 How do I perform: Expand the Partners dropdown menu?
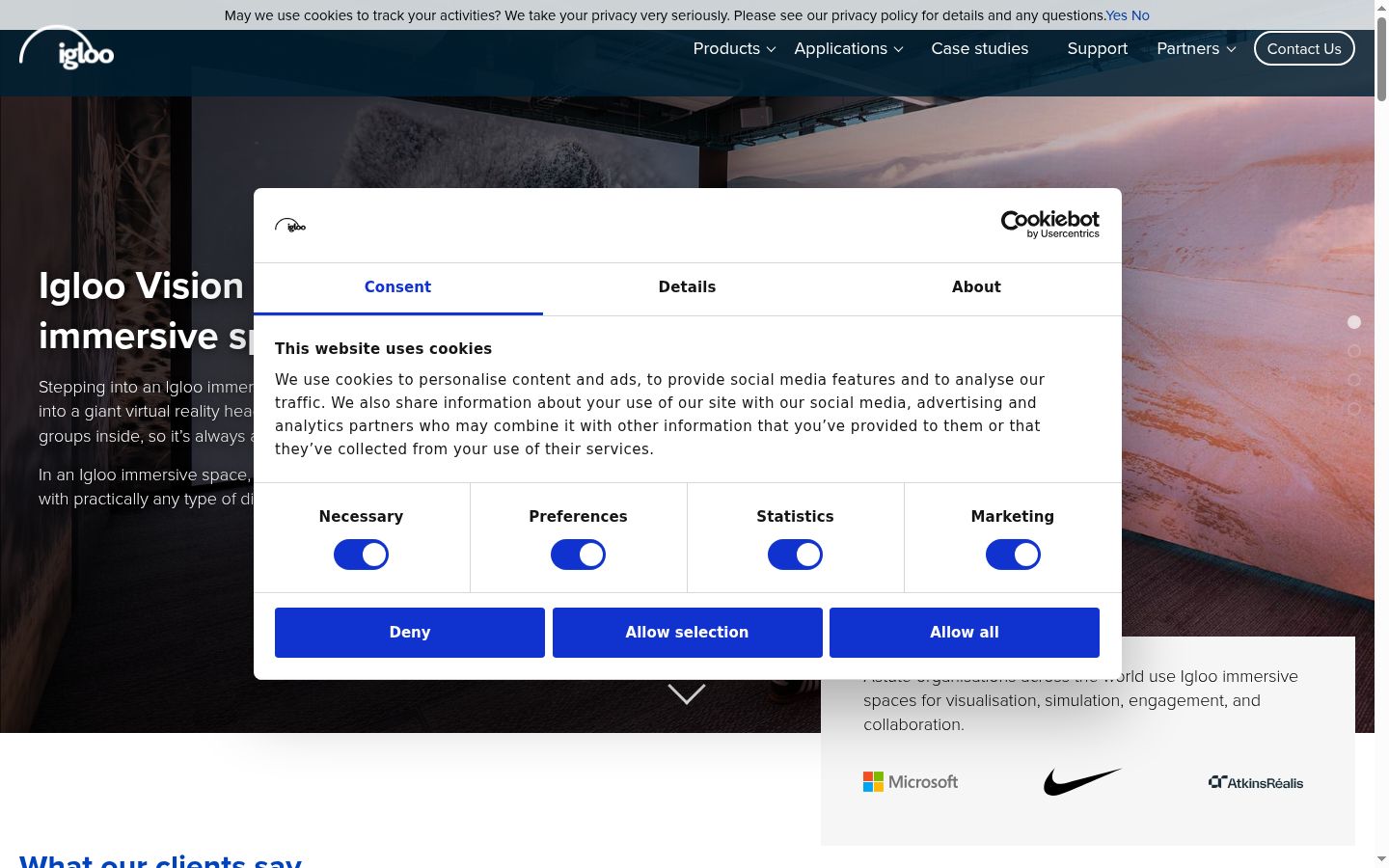(x=1196, y=48)
